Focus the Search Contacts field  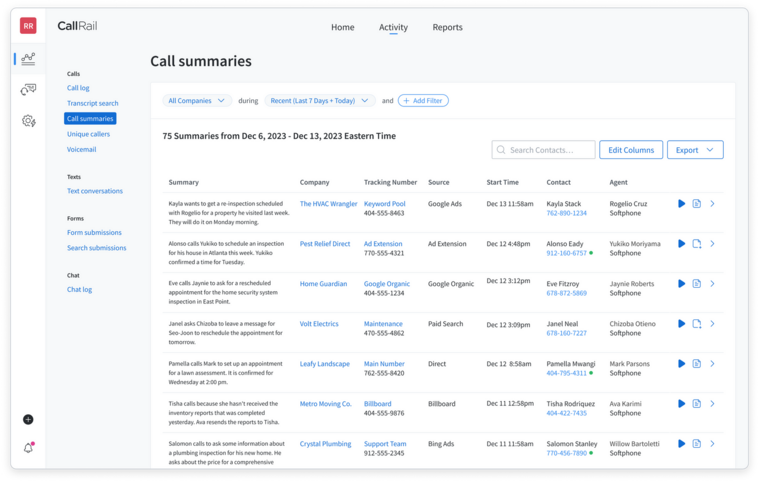pyautogui.click(x=543, y=150)
